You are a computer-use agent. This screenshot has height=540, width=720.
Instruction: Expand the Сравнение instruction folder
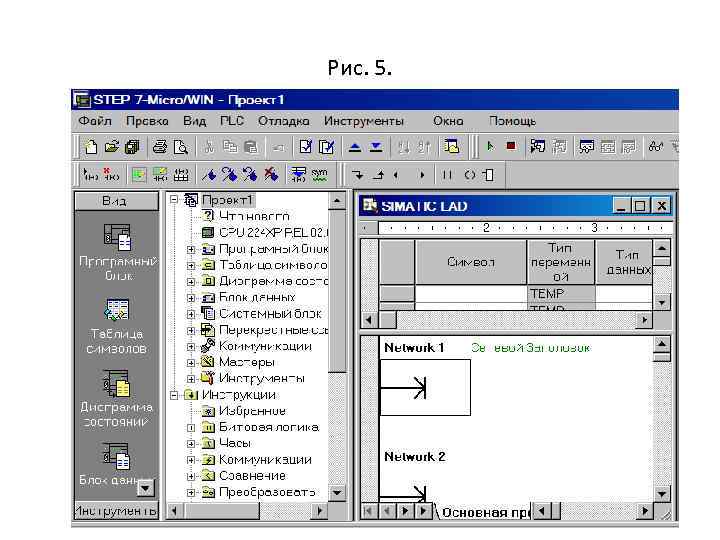point(191,476)
